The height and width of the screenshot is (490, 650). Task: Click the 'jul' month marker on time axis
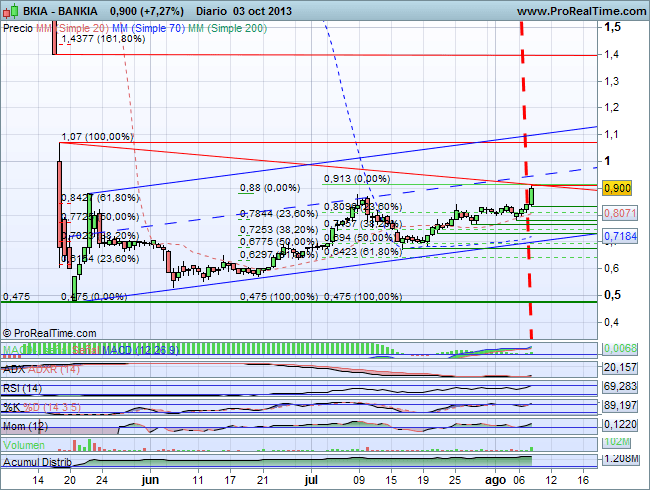pyautogui.click(x=311, y=480)
